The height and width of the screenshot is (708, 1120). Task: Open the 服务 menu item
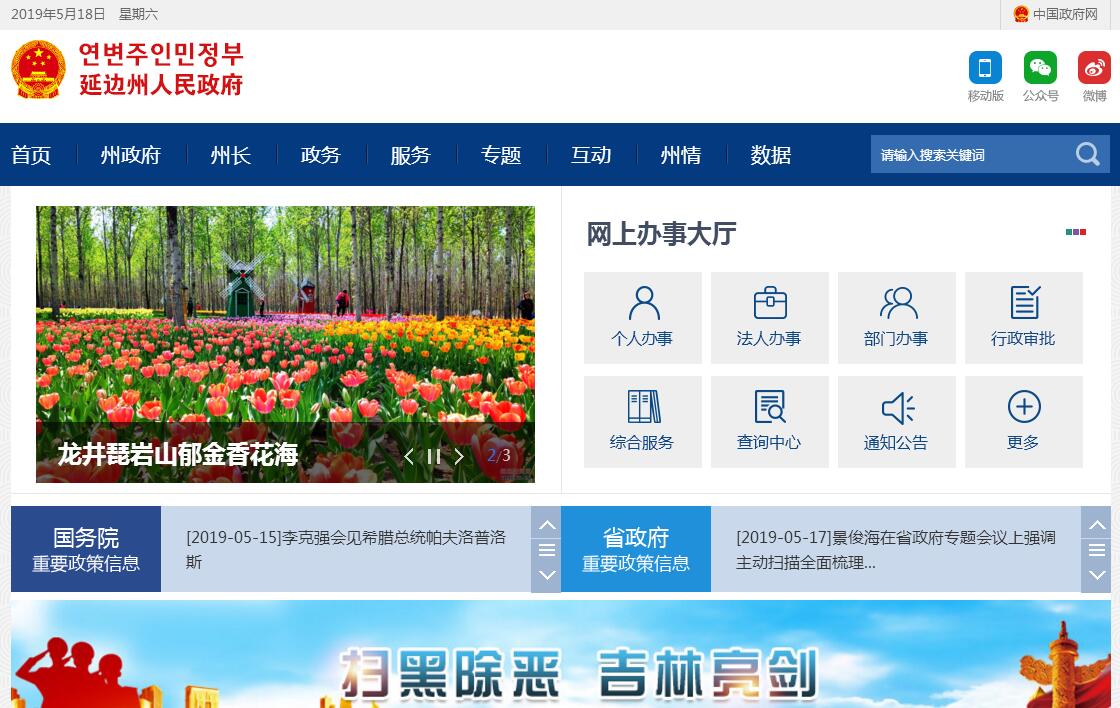pos(411,155)
